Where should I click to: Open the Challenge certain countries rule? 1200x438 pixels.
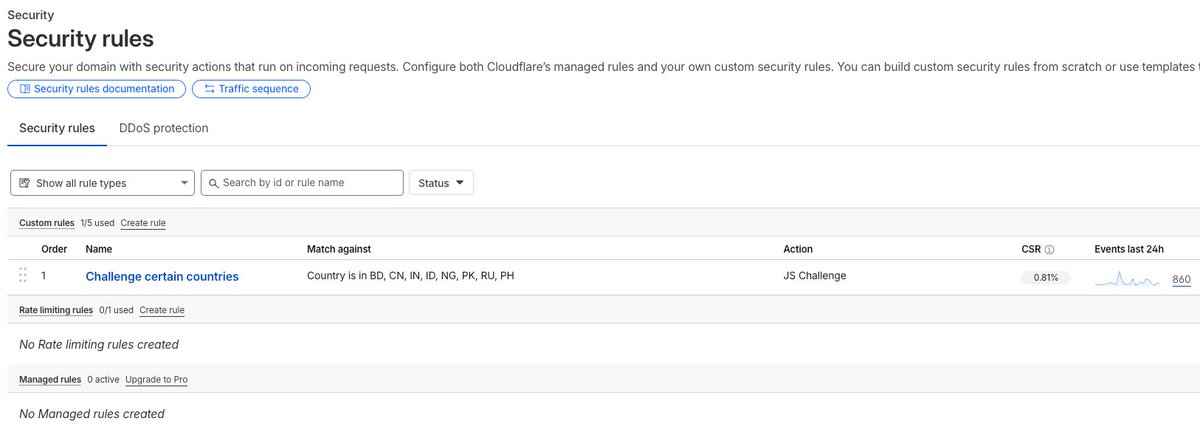[x=162, y=276]
